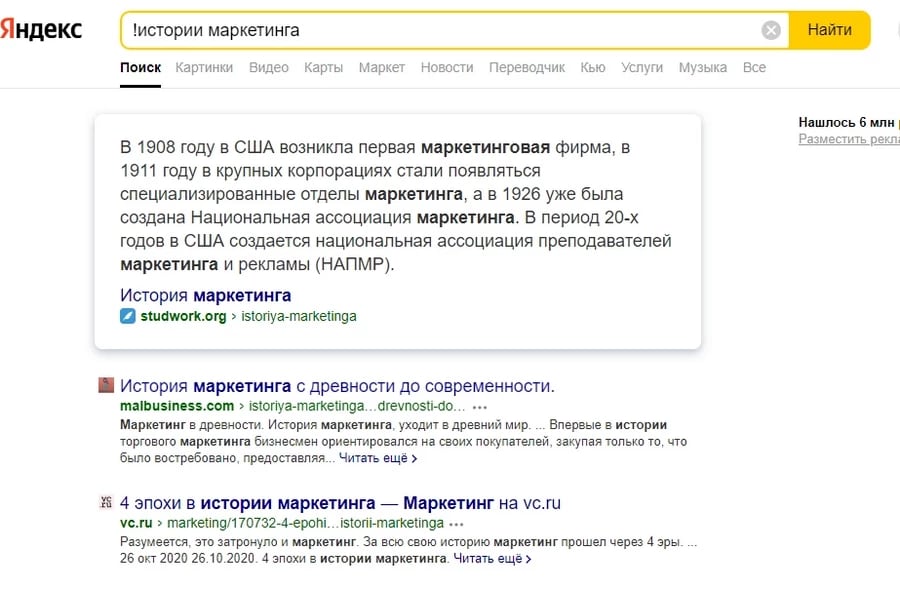Open the Новости tab
900x589 pixels.
(447, 68)
